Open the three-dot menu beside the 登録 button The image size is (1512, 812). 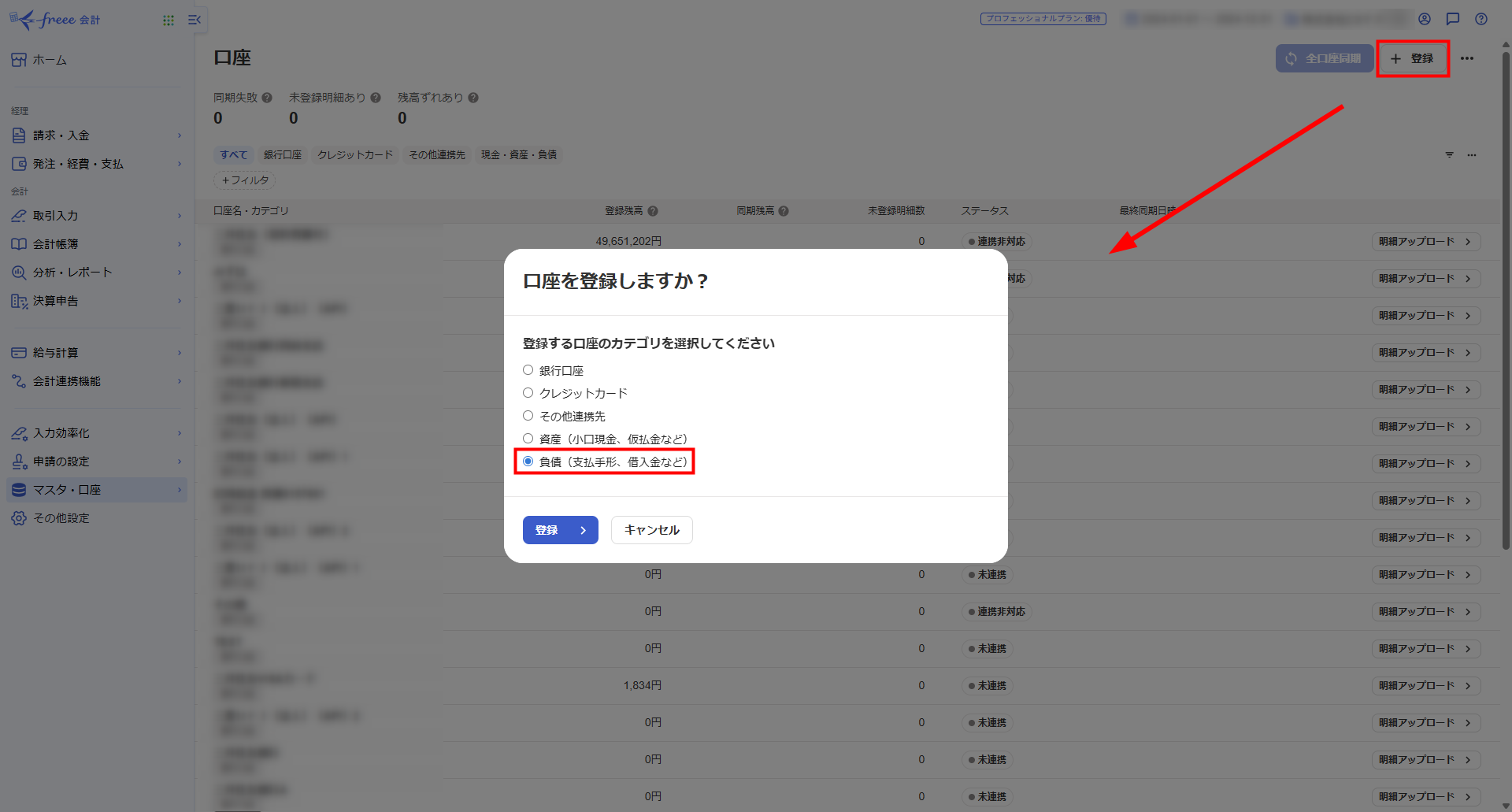pyautogui.click(x=1467, y=58)
